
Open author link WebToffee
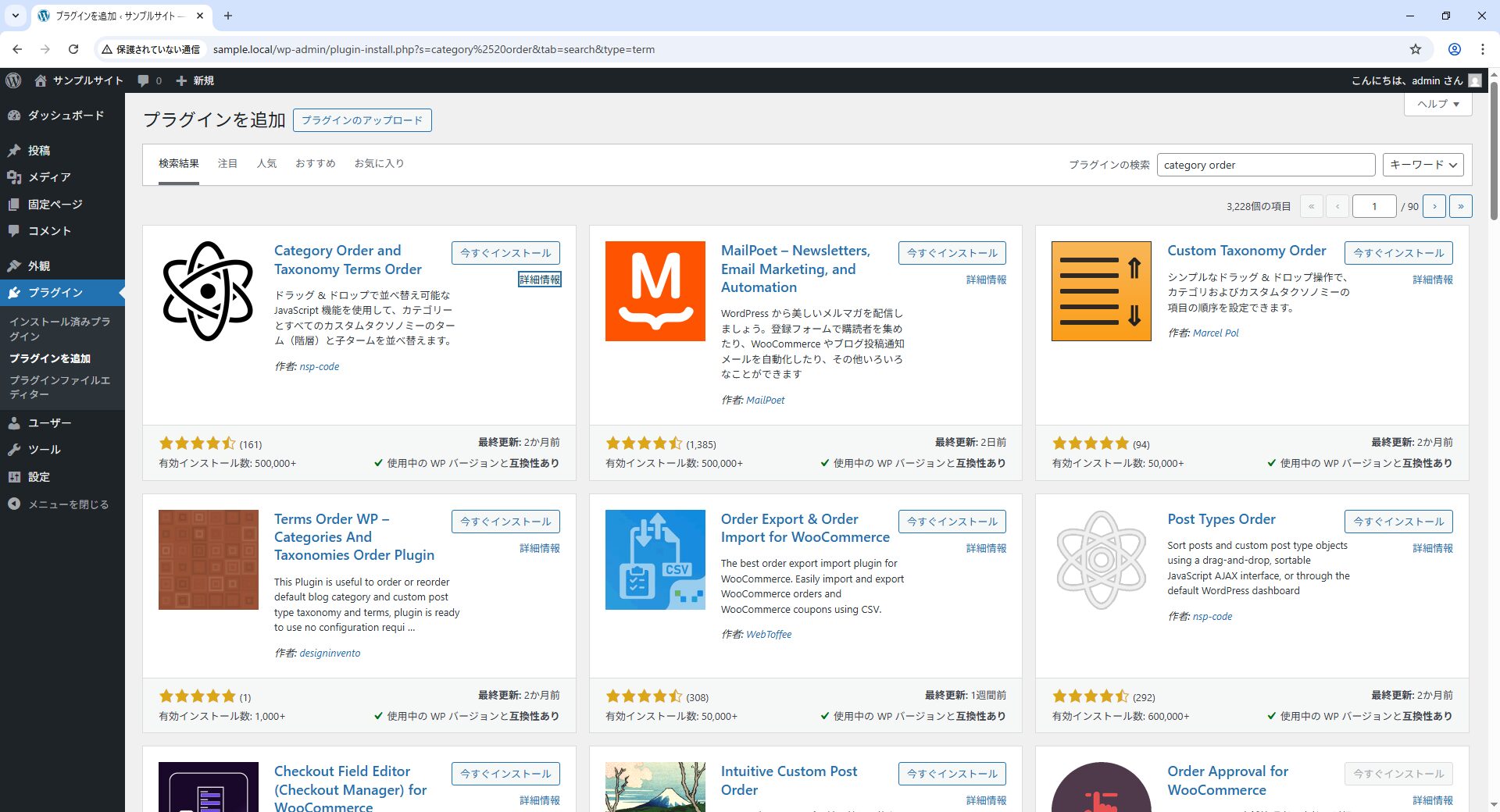769,634
